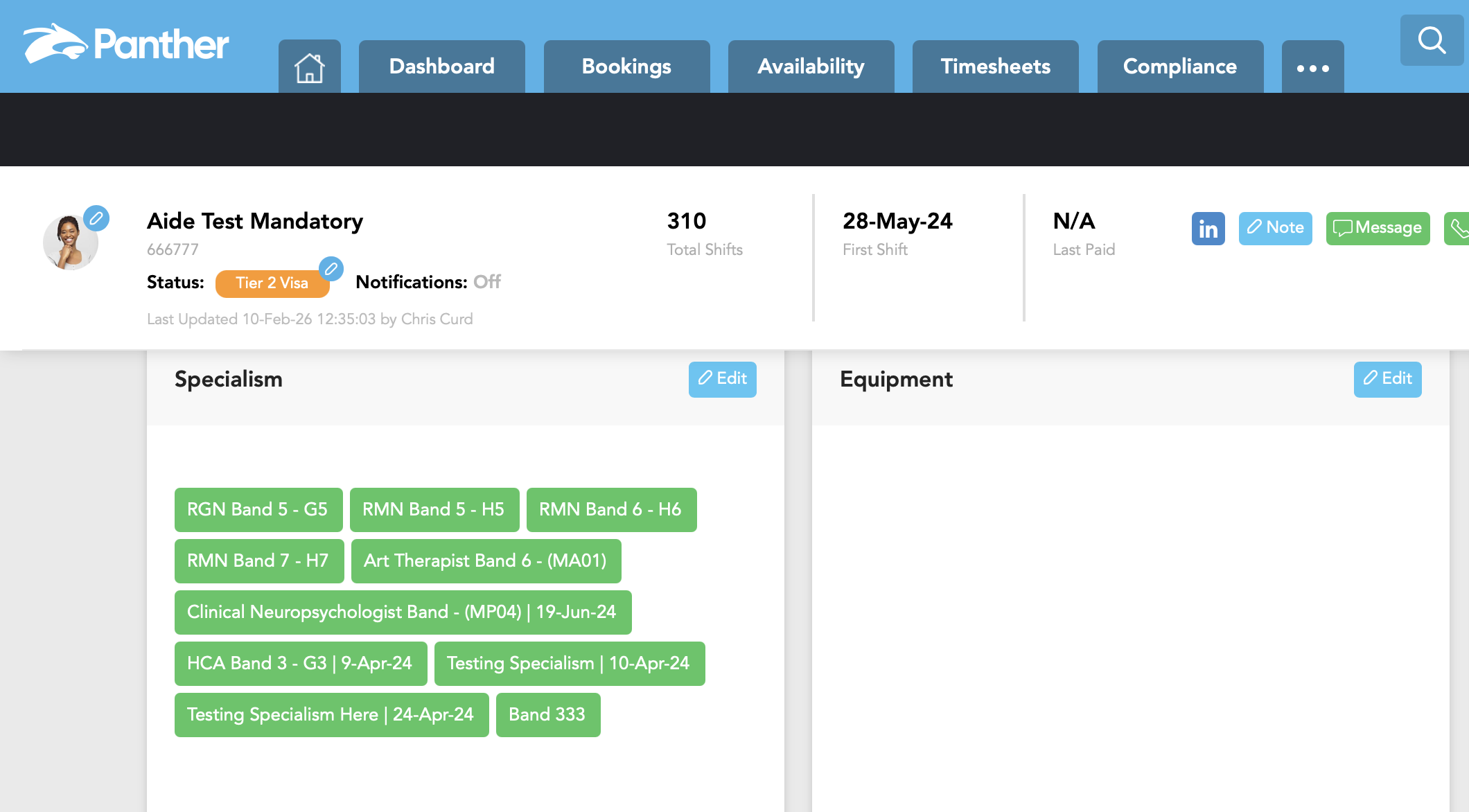Click the Tier 2 Visa status badge
Viewport: 1469px width, 812px height.
click(x=272, y=283)
